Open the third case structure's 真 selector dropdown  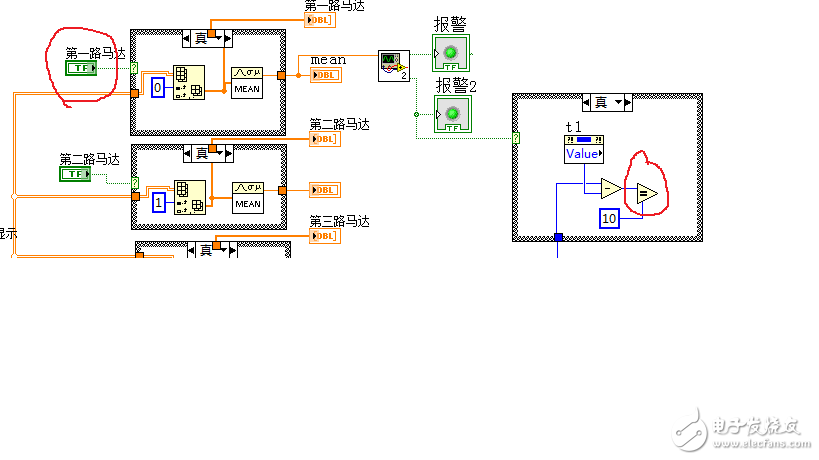click(x=224, y=251)
